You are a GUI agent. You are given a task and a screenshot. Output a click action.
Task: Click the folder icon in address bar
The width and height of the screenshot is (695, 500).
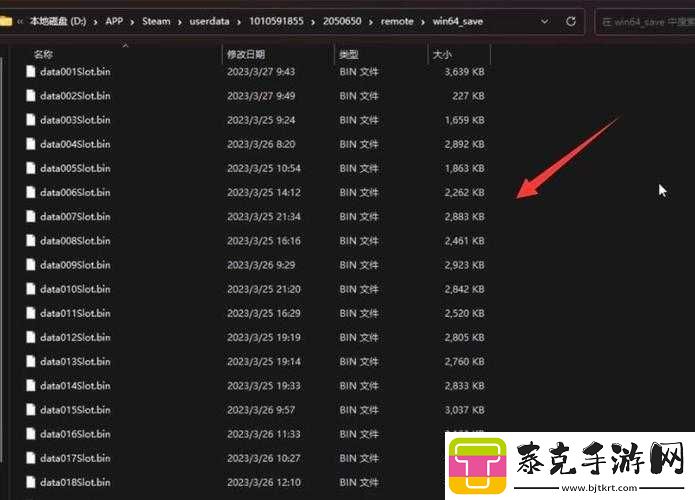pyautogui.click(x=5, y=21)
